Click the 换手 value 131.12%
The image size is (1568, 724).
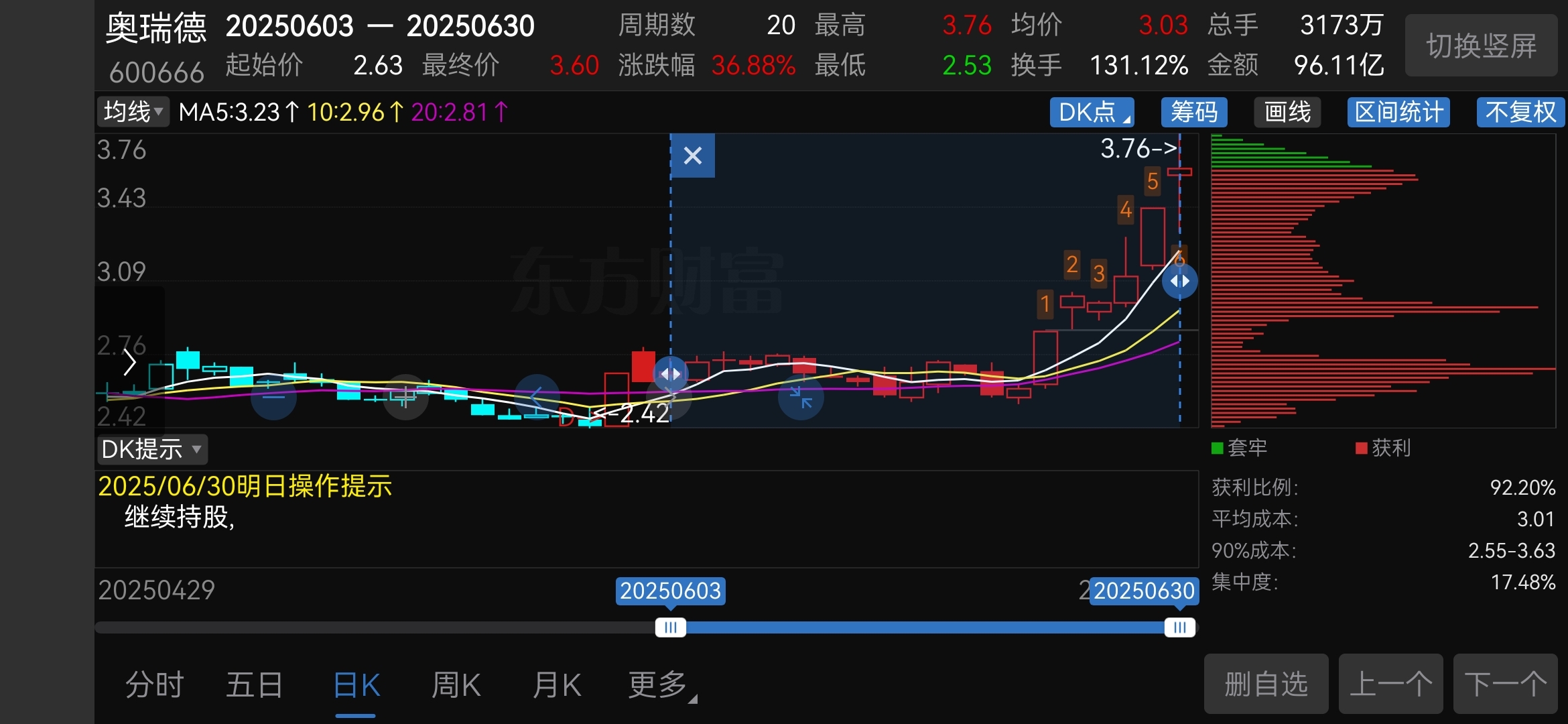click(x=1138, y=66)
